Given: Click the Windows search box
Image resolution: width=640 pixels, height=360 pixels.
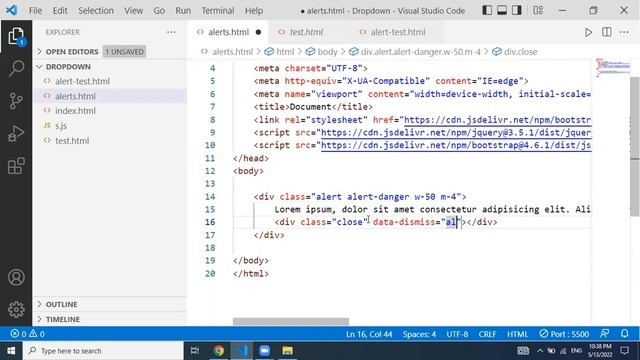Looking at the screenshot, I should click(x=103, y=351).
